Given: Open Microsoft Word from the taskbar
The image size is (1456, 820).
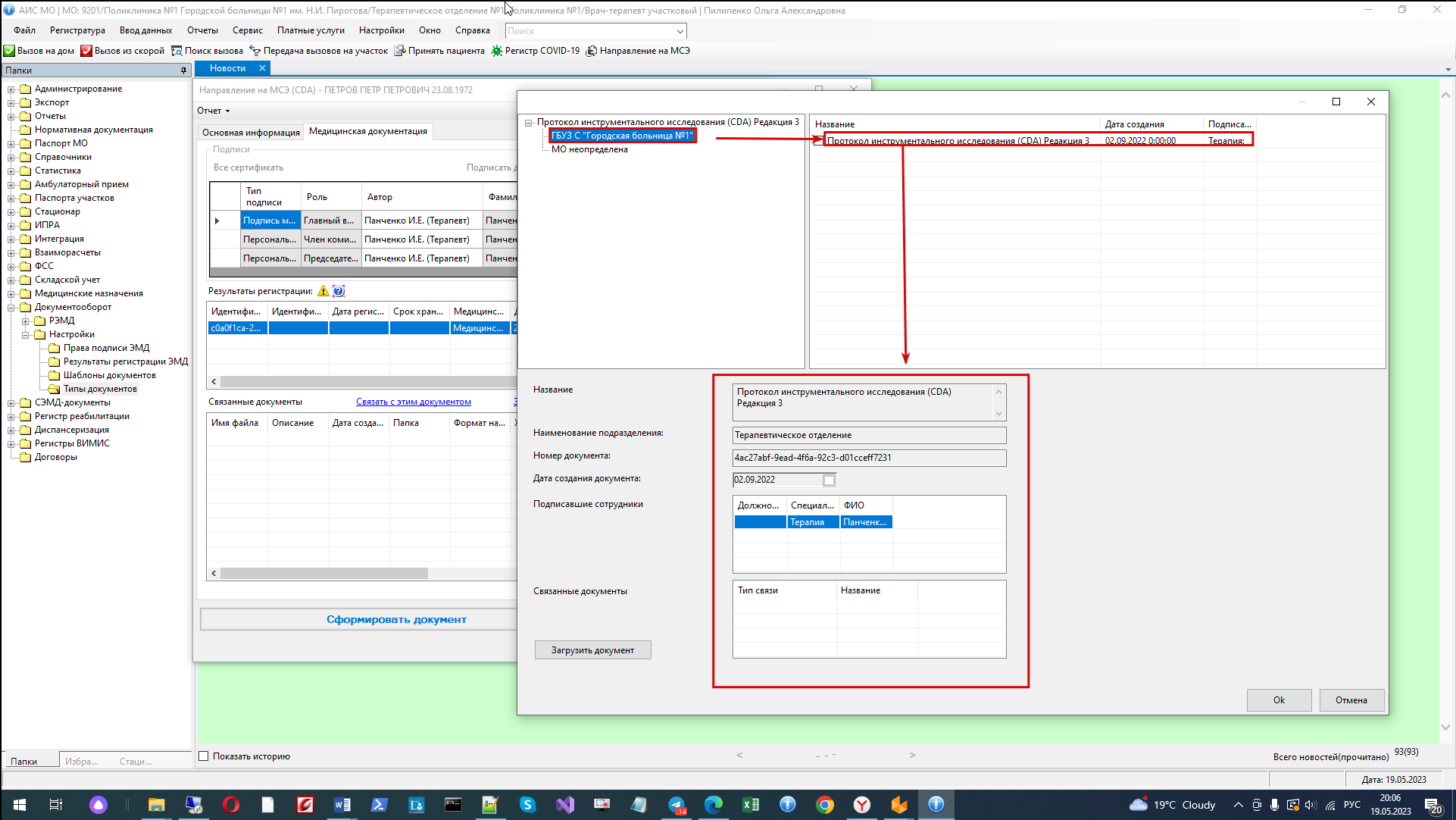Looking at the screenshot, I should click(342, 805).
